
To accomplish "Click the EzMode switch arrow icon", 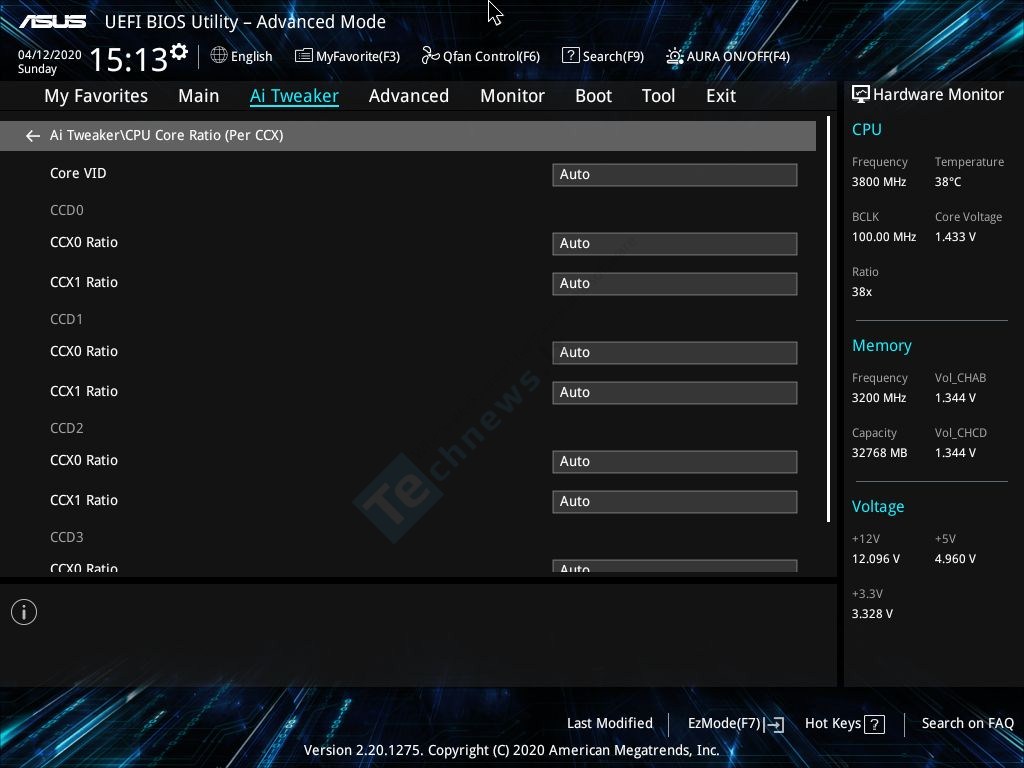I will click(775, 724).
